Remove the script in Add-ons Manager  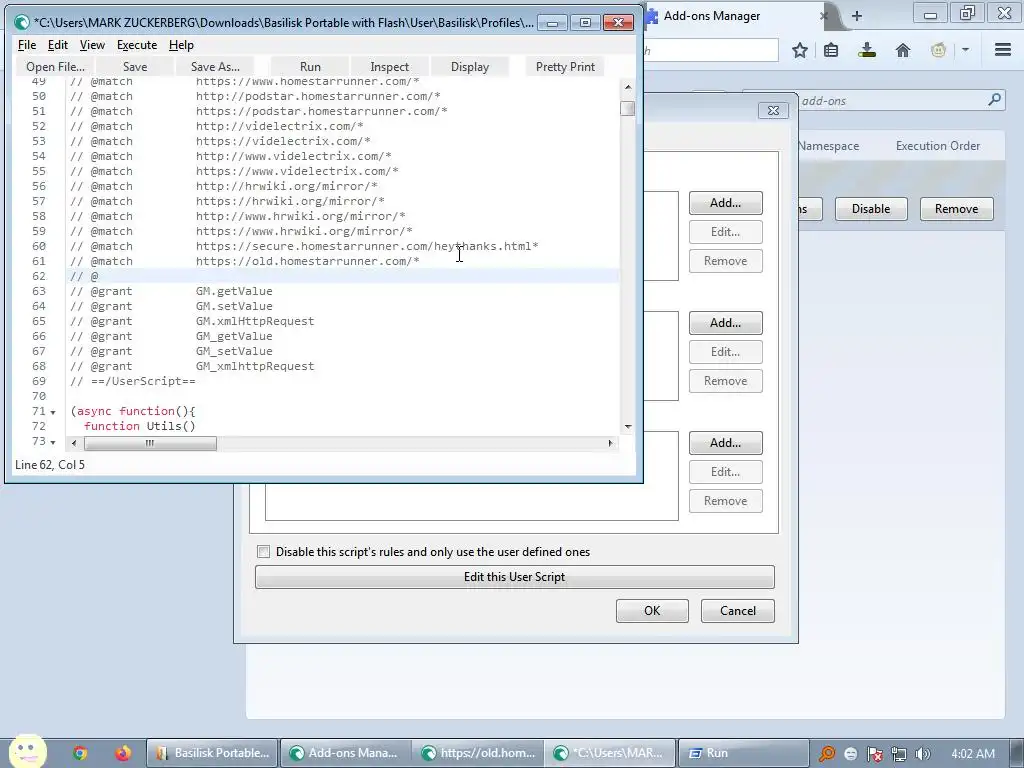[x=957, y=209]
